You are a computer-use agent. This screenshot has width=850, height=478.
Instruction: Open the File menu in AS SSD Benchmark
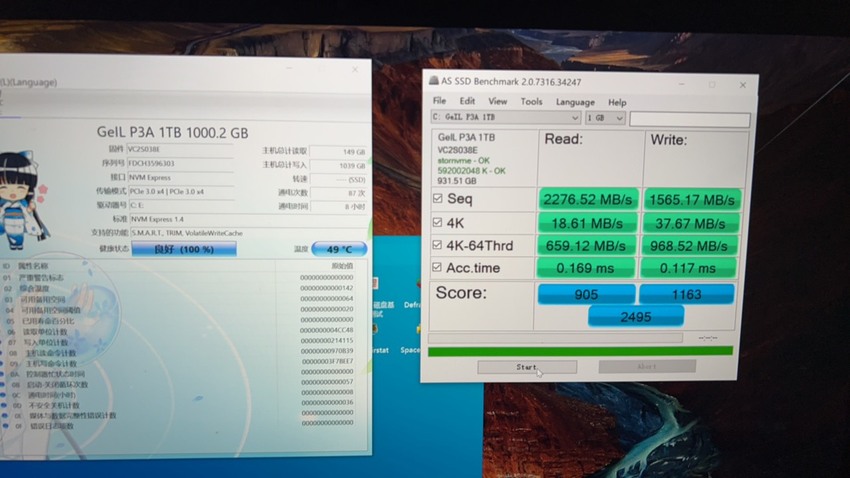point(439,101)
